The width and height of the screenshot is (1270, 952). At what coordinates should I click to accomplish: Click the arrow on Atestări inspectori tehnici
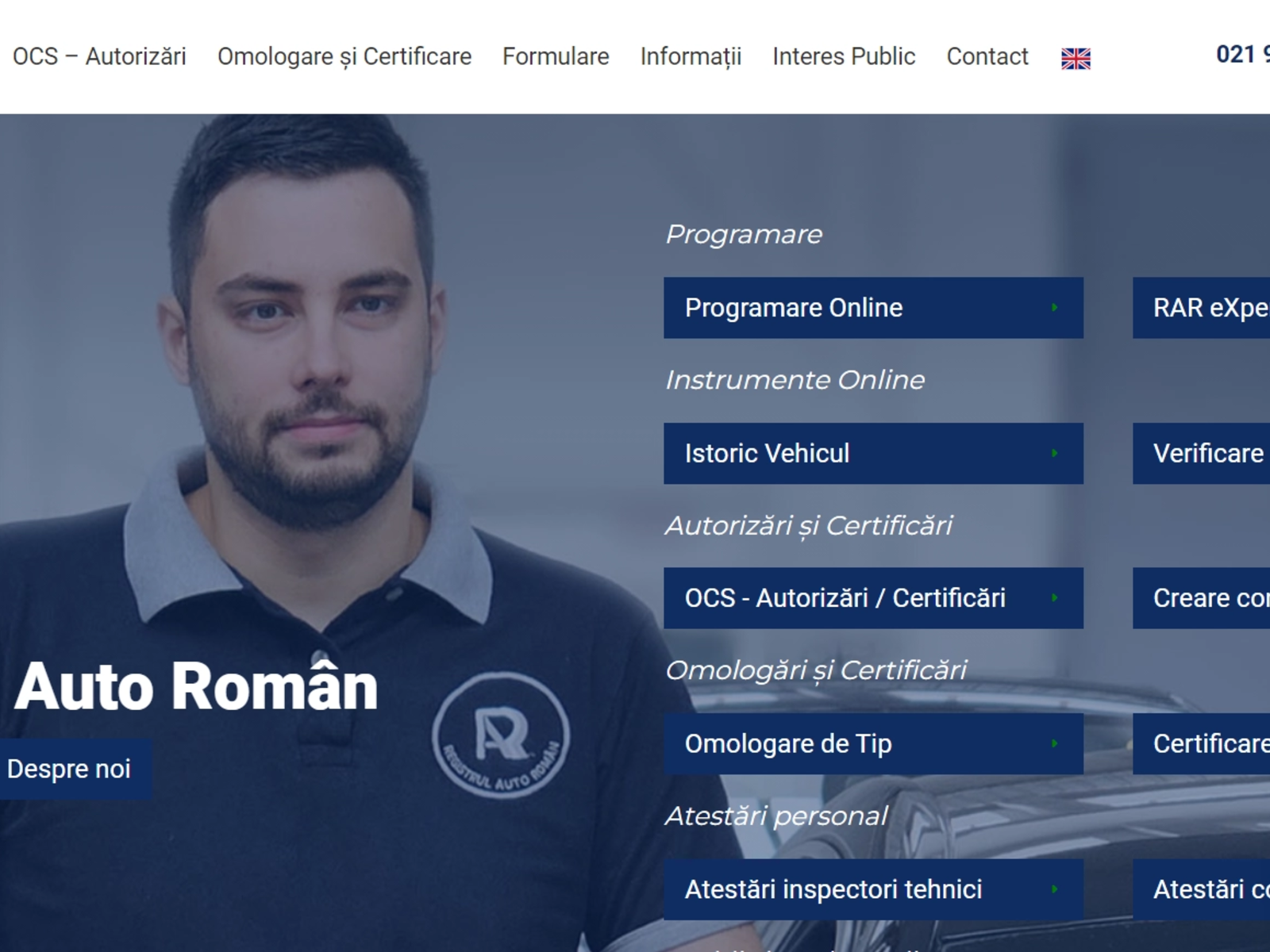(1054, 889)
